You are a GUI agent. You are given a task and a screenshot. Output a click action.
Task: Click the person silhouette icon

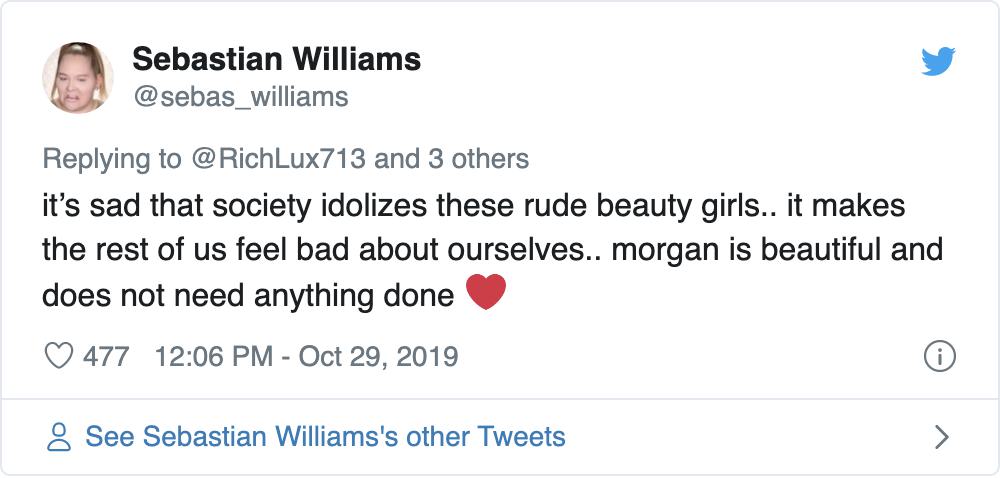pyautogui.click(x=60, y=437)
